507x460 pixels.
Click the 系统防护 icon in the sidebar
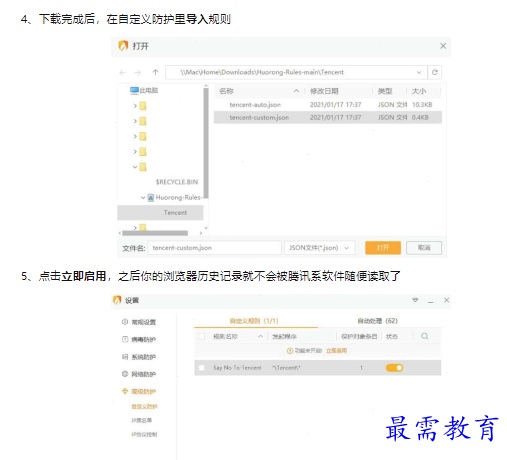pyautogui.click(x=125, y=357)
